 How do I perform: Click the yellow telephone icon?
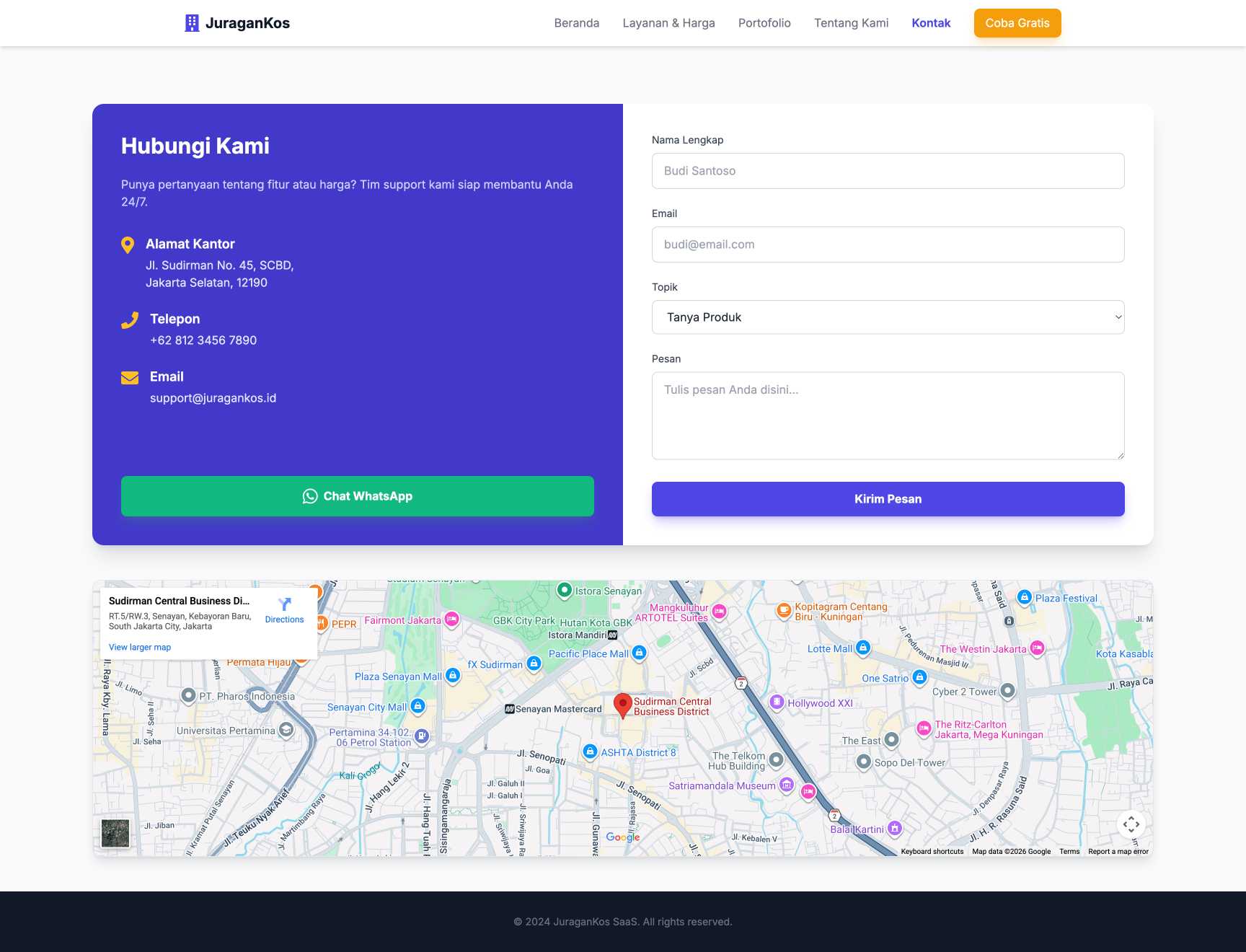(x=130, y=320)
